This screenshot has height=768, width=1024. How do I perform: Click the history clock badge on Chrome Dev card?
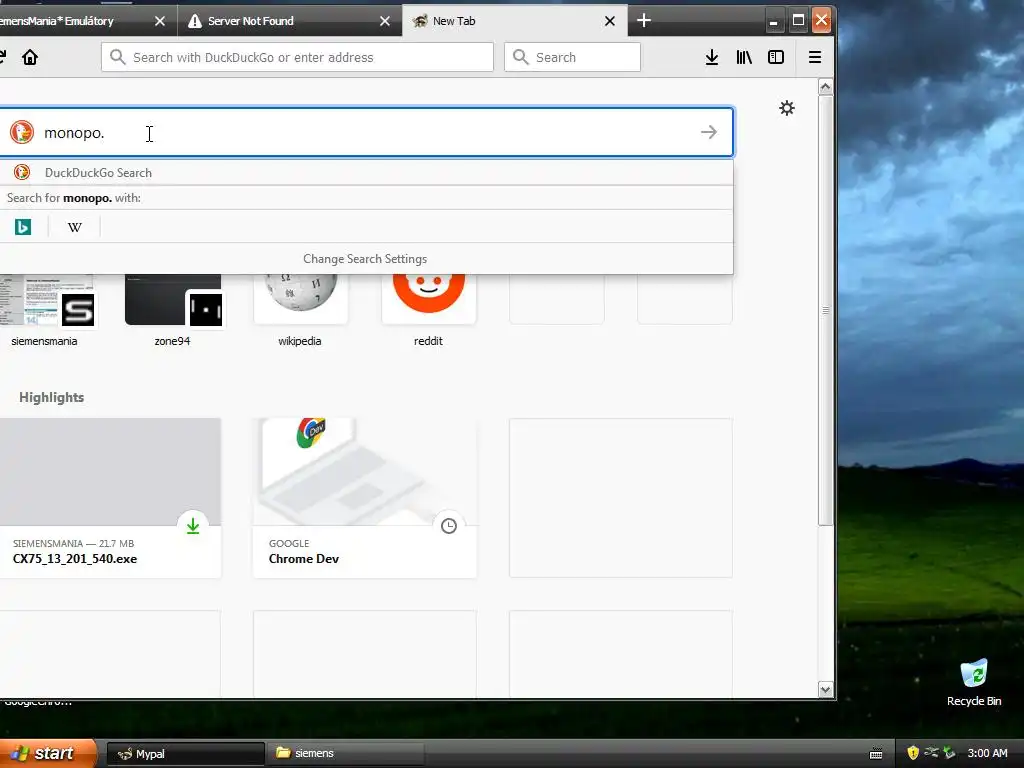click(449, 526)
